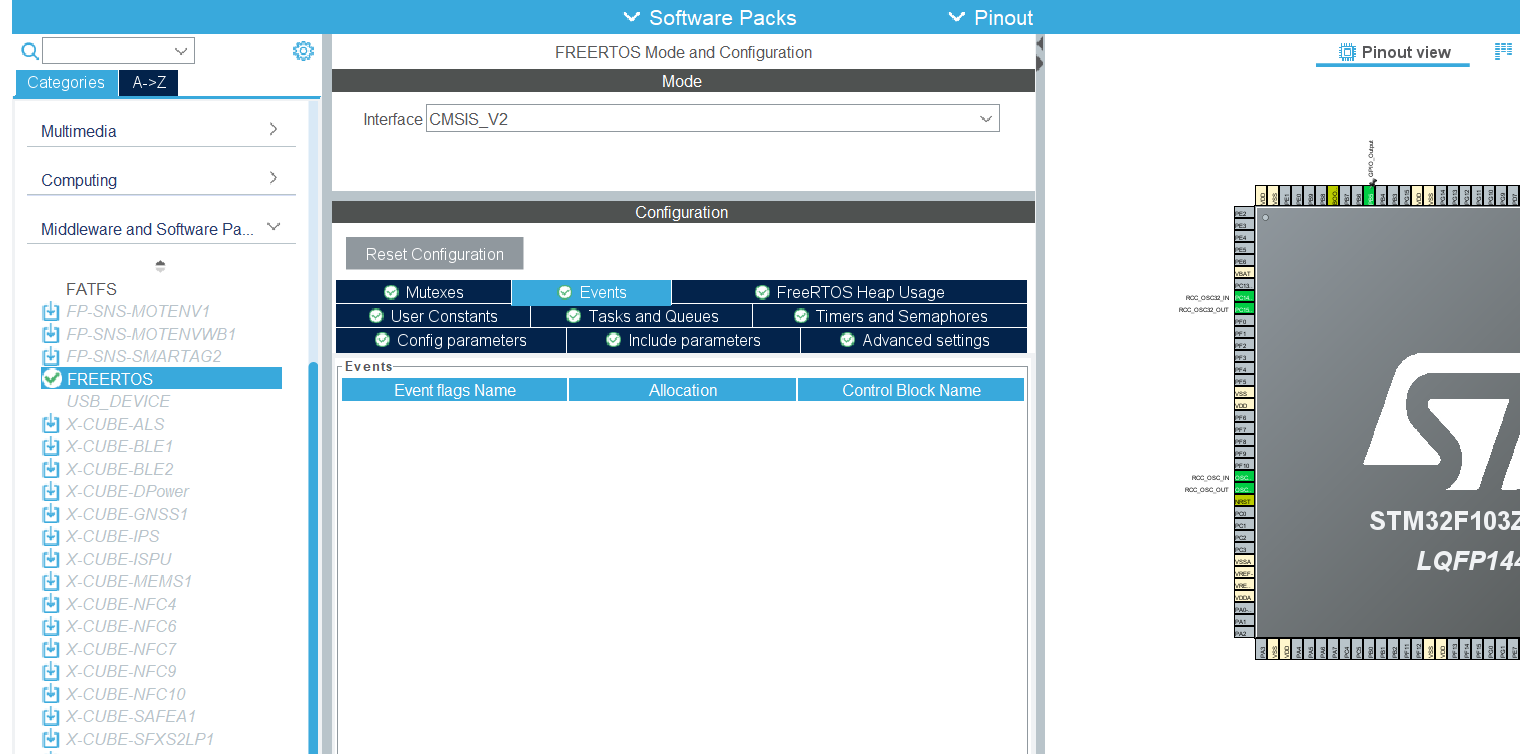Image resolution: width=1520 pixels, height=754 pixels.
Task: Click download icon beside FP-SNS-MOTENV1
Action: (x=51, y=312)
